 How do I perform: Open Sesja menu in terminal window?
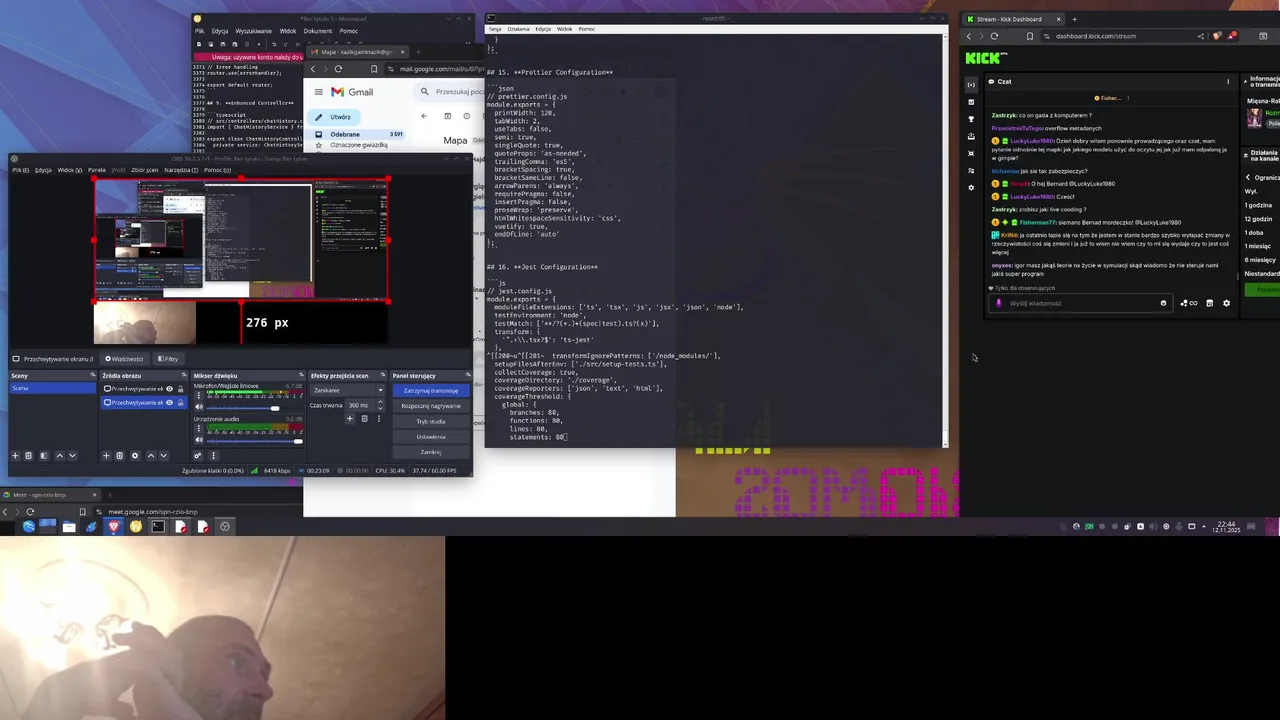click(x=494, y=29)
